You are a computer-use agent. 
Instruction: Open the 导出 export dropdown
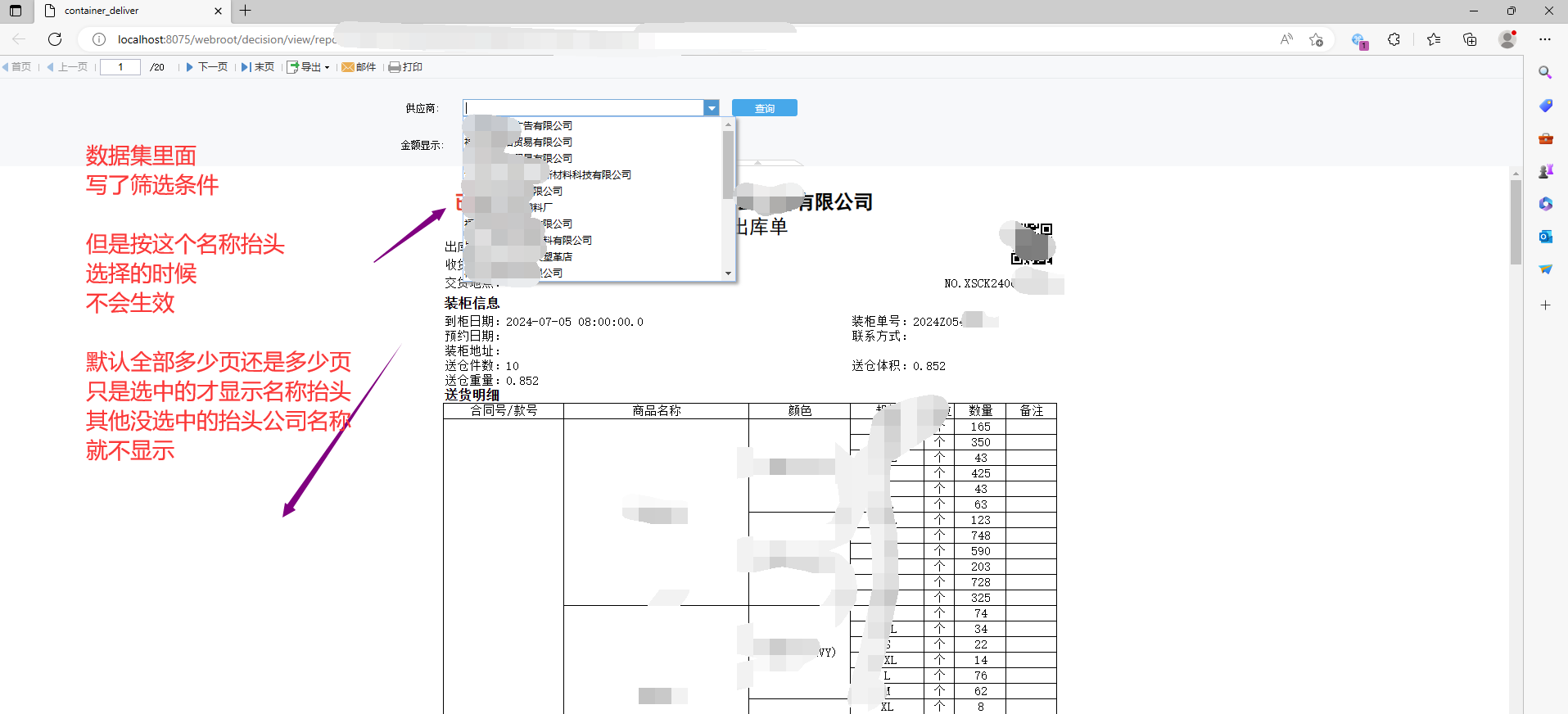(x=309, y=67)
